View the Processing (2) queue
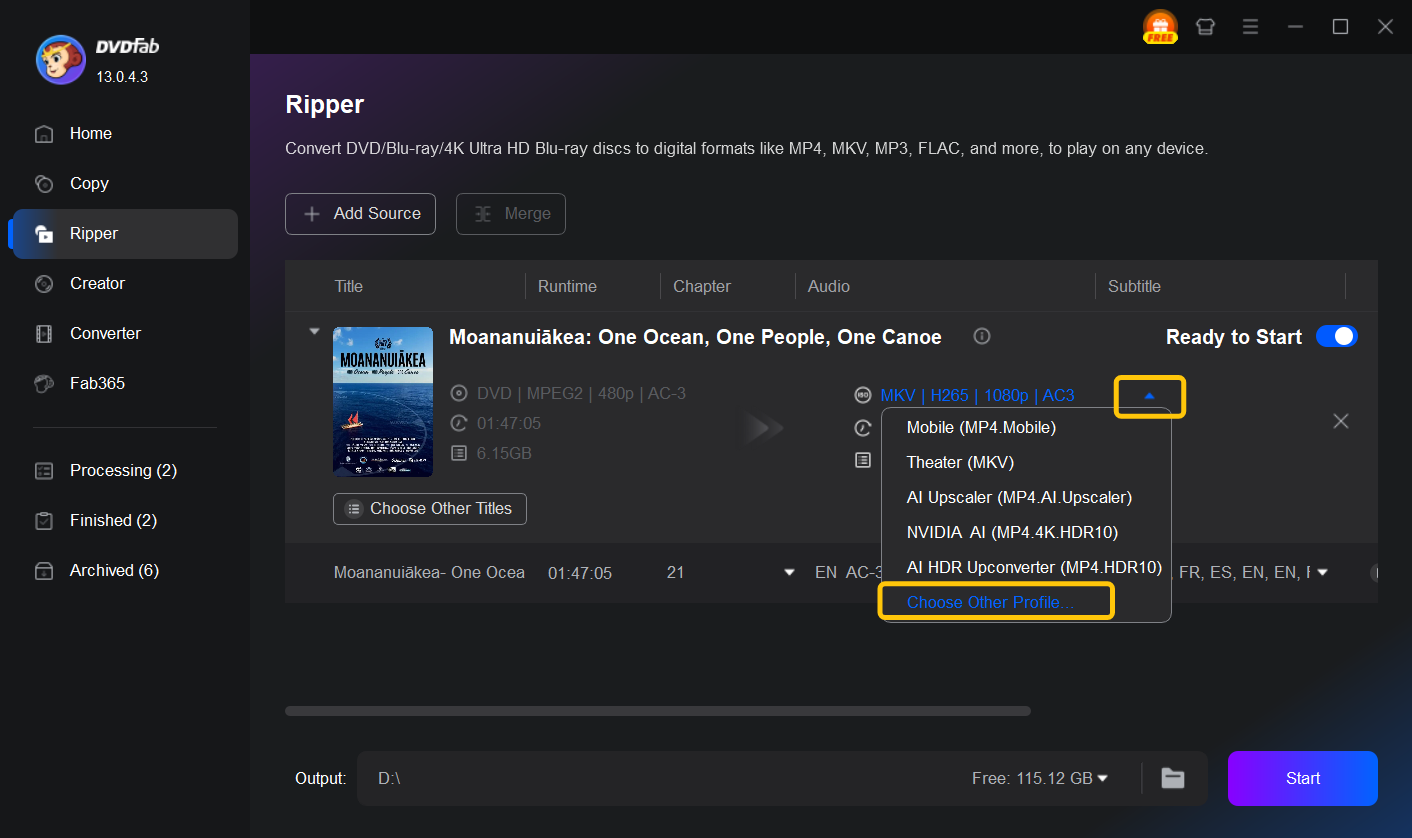1412x838 pixels. [125, 470]
